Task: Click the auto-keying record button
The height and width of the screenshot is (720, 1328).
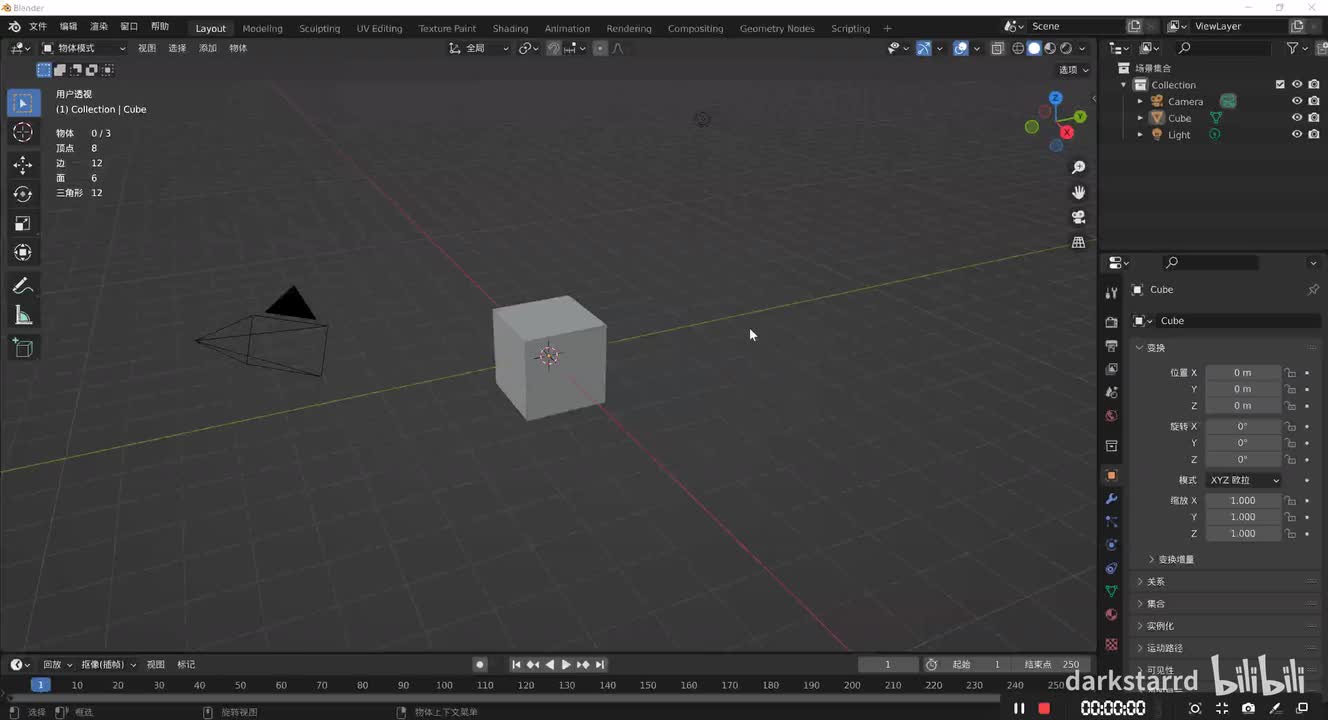Action: pyautogui.click(x=480, y=665)
